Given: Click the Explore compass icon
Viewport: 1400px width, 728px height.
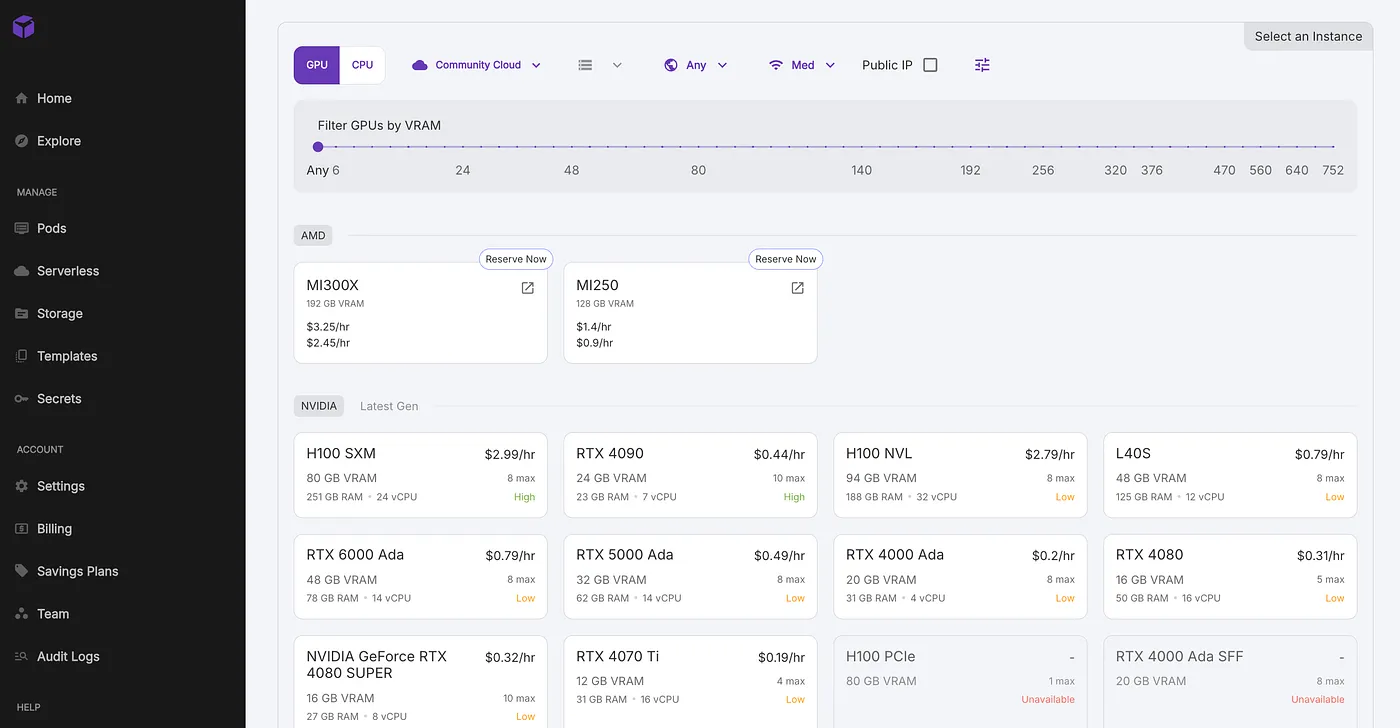Looking at the screenshot, I should tap(22, 141).
